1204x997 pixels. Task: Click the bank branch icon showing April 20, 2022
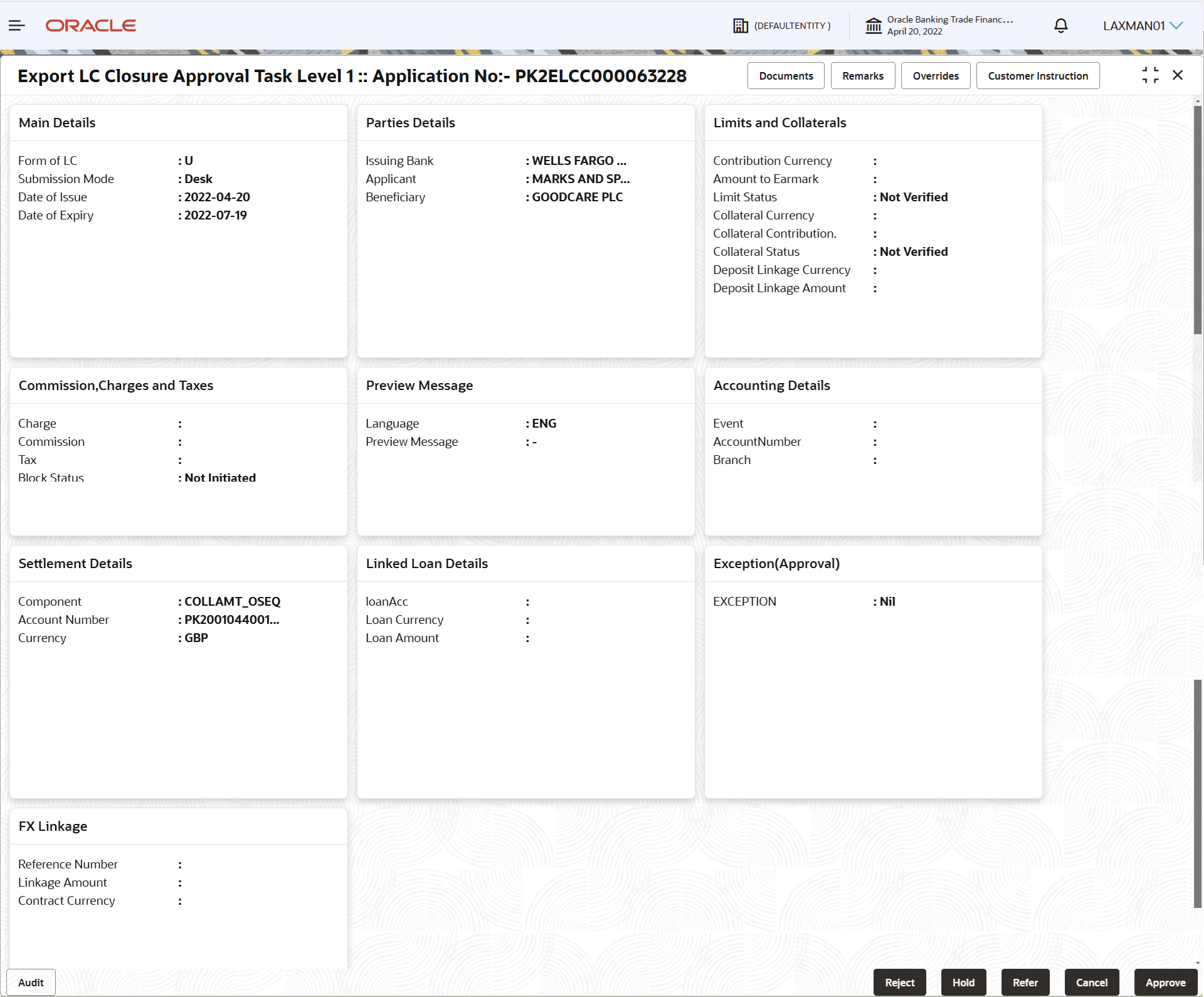[x=874, y=25]
